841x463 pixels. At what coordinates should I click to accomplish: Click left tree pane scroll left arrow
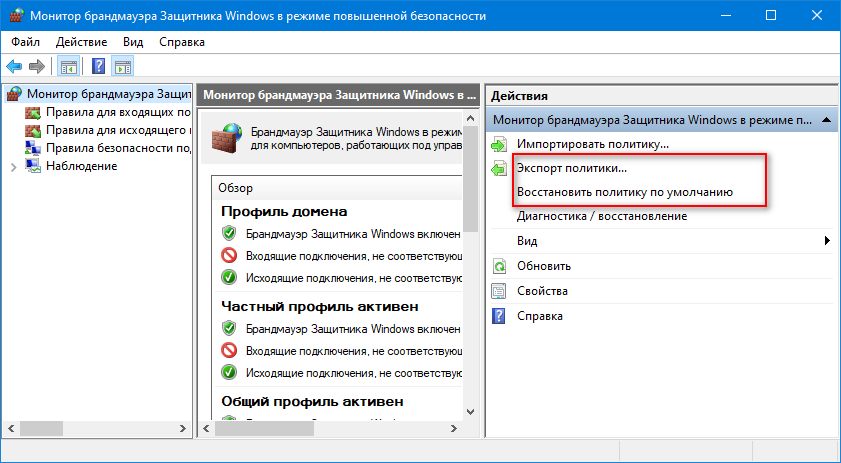11,429
